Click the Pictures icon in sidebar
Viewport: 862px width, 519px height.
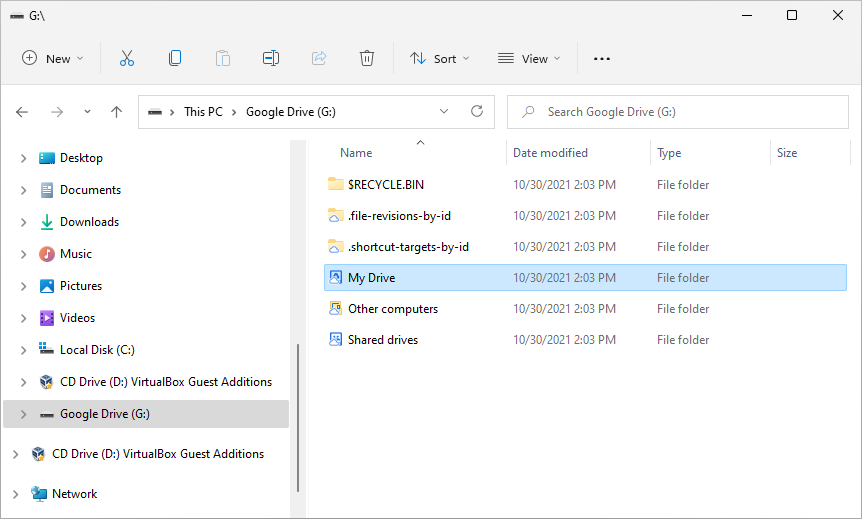[47, 286]
